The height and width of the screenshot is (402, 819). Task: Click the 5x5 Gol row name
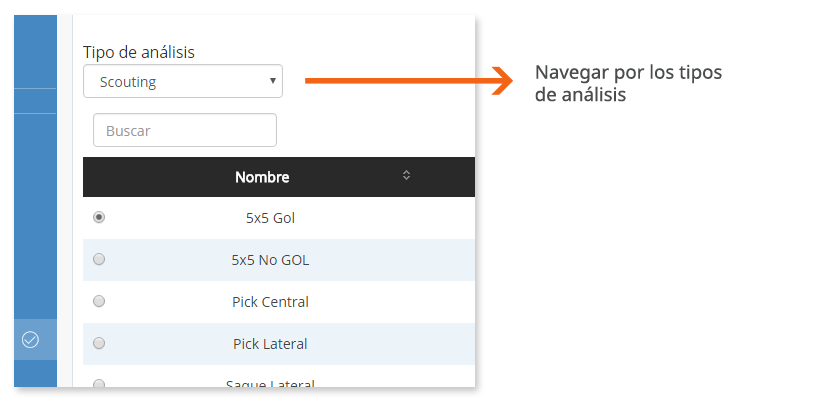[270, 217]
